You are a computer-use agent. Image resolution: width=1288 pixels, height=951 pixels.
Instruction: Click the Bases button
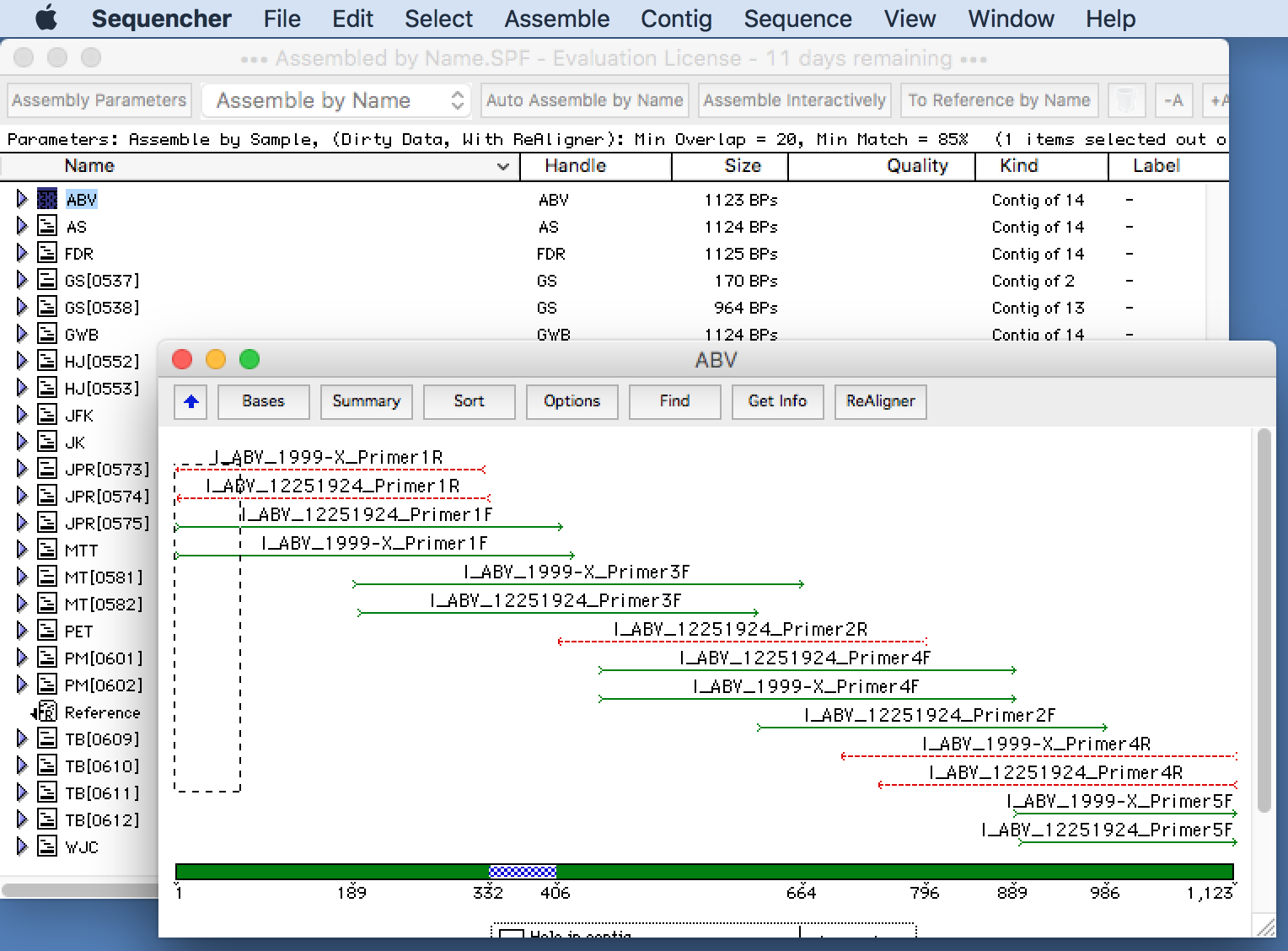pos(264,401)
